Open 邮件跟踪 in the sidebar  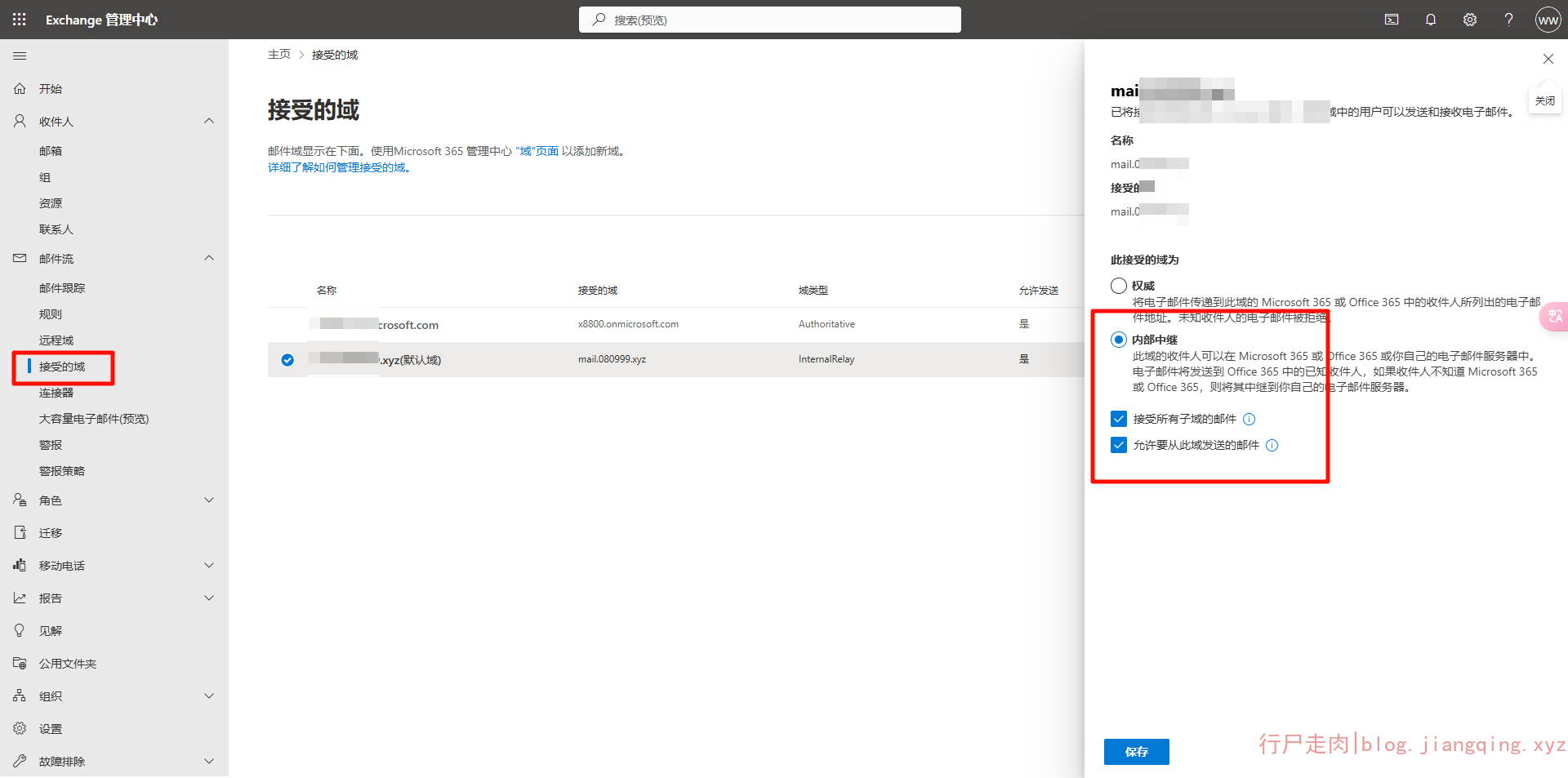coord(62,288)
